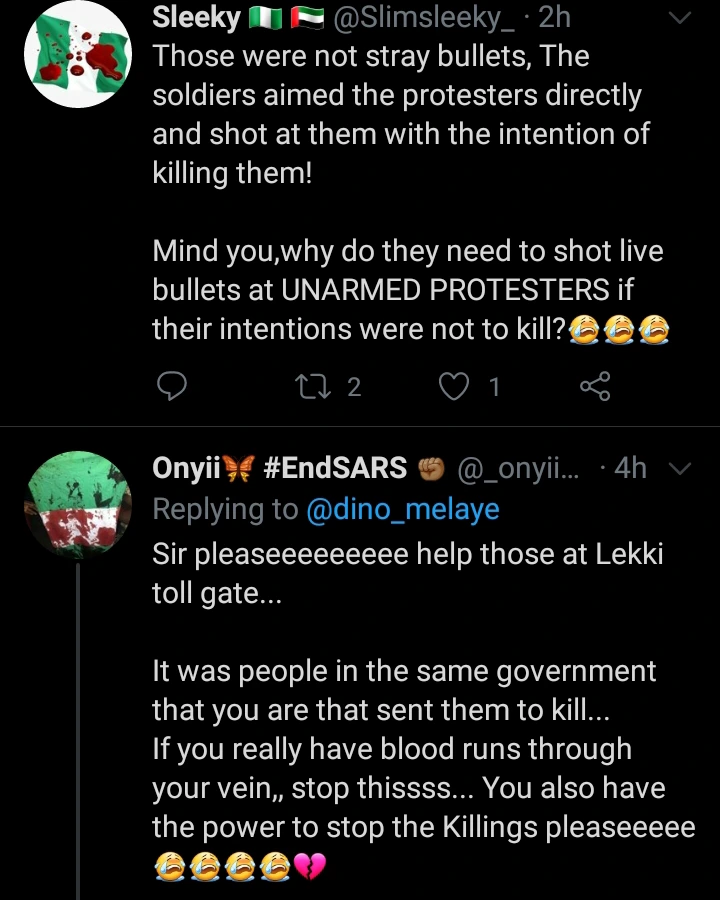View like count of 1 on Sleeky's tweet

(493, 386)
